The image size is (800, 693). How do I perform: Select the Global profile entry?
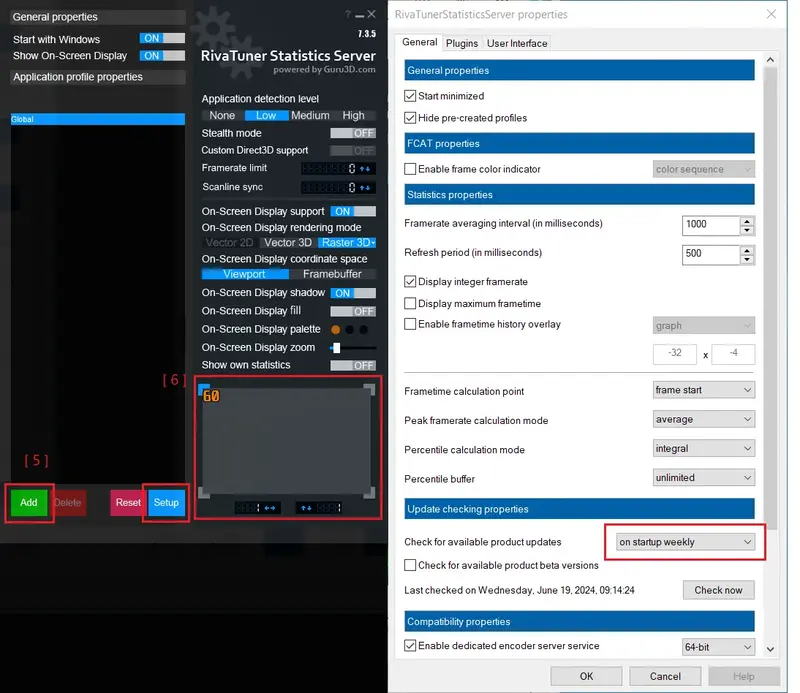point(97,119)
